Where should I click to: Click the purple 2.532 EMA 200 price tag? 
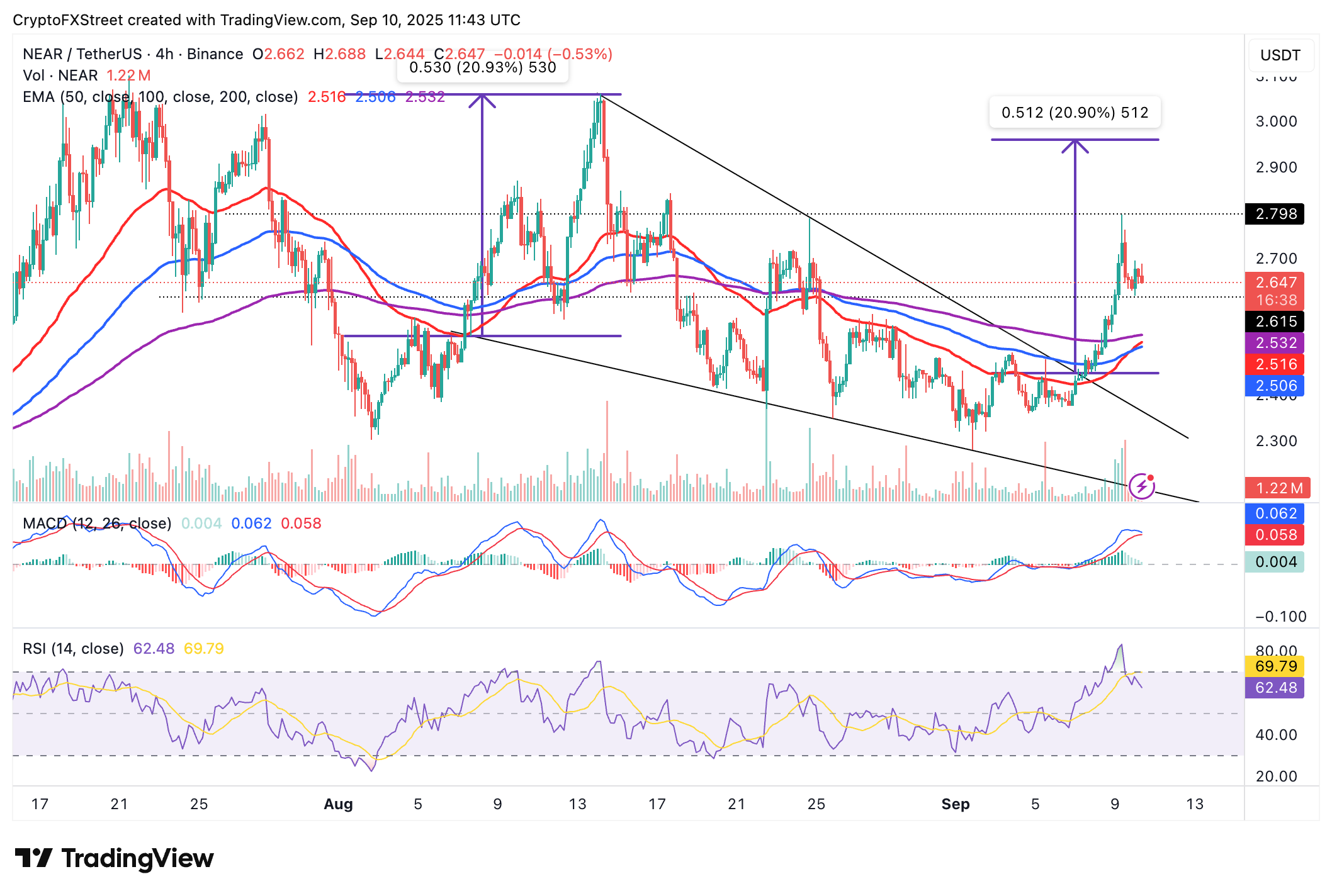click(1276, 343)
